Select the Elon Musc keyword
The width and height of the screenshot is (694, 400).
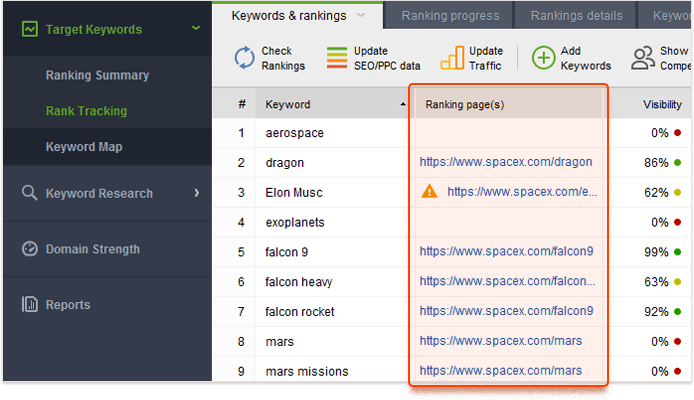click(294, 192)
